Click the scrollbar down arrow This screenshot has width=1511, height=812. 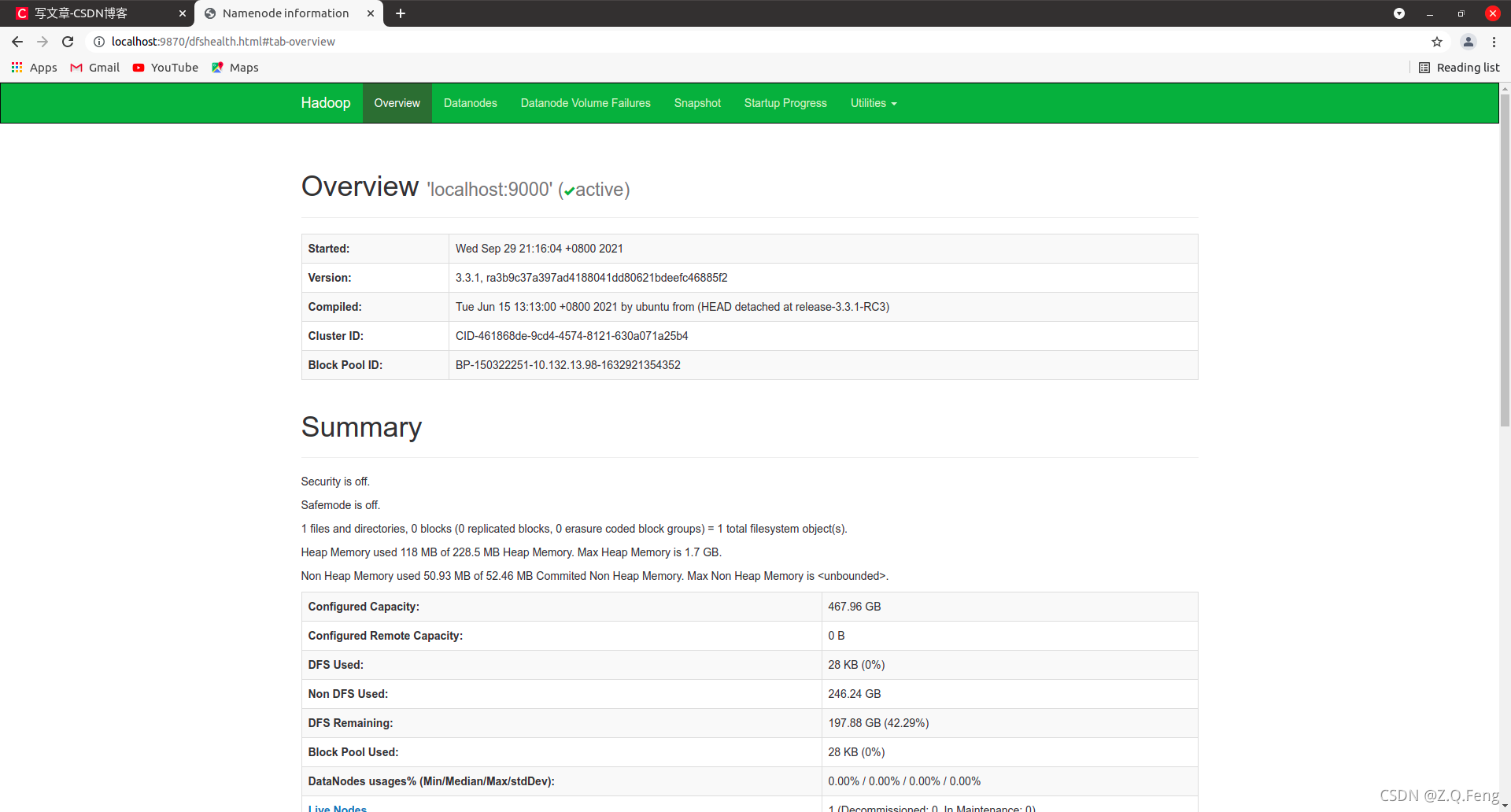pos(1505,806)
